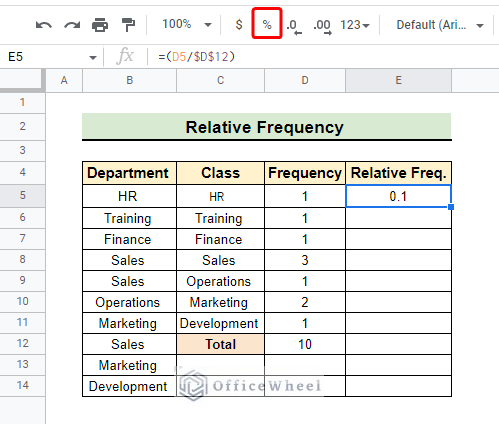Click Development in the Class column
This screenshot has width=499, height=424.
pos(219,323)
